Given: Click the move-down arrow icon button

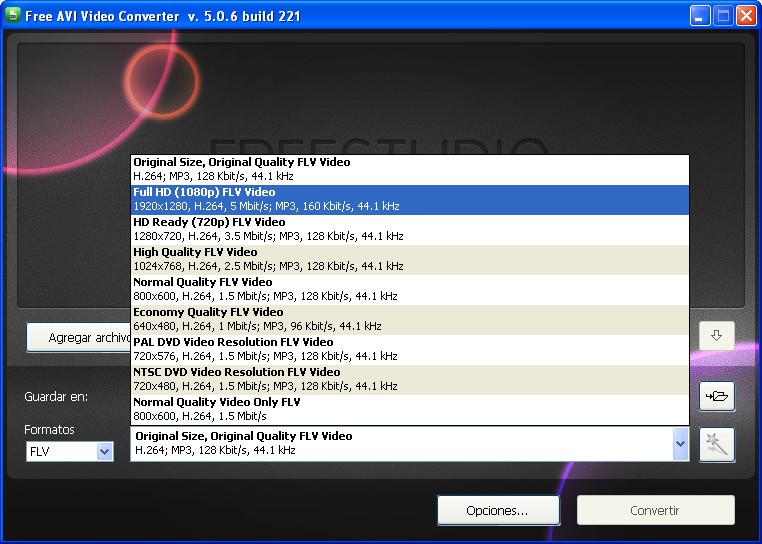Looking at the screenshot, I should coord(716,336).
